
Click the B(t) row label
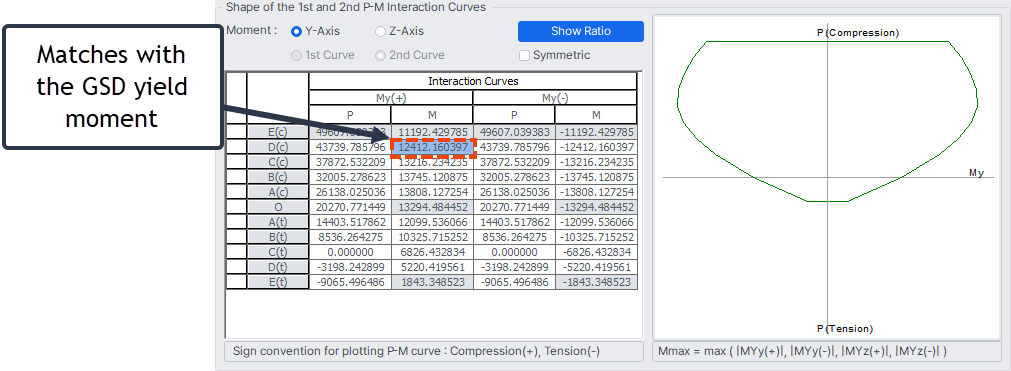click(278, 237)
